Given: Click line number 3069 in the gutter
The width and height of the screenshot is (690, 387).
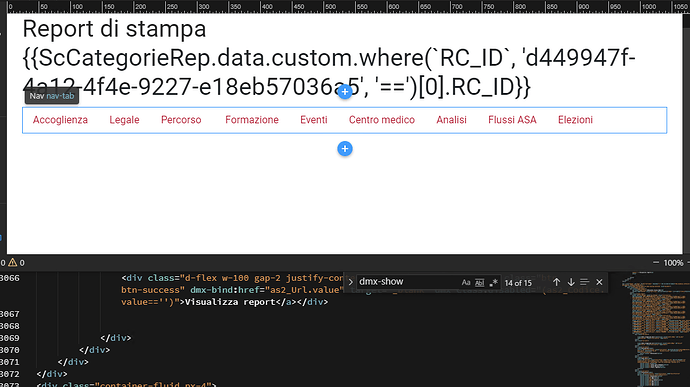Looking at the screenshot, I should [x=10, y=338].
